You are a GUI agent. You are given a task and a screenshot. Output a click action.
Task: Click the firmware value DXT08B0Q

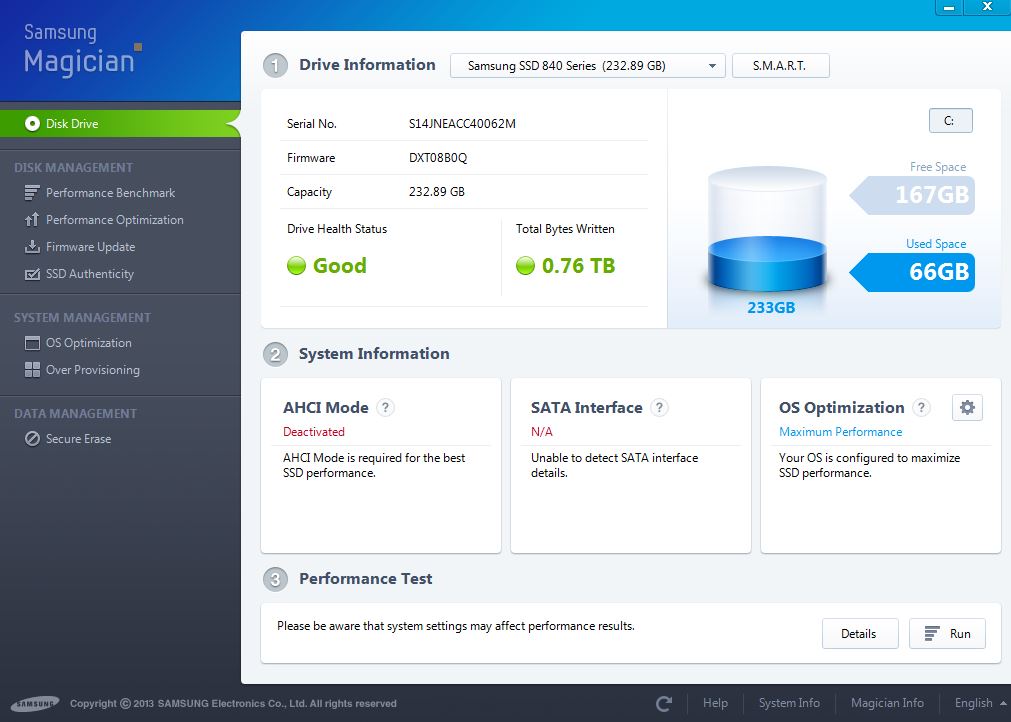(438, 158)
